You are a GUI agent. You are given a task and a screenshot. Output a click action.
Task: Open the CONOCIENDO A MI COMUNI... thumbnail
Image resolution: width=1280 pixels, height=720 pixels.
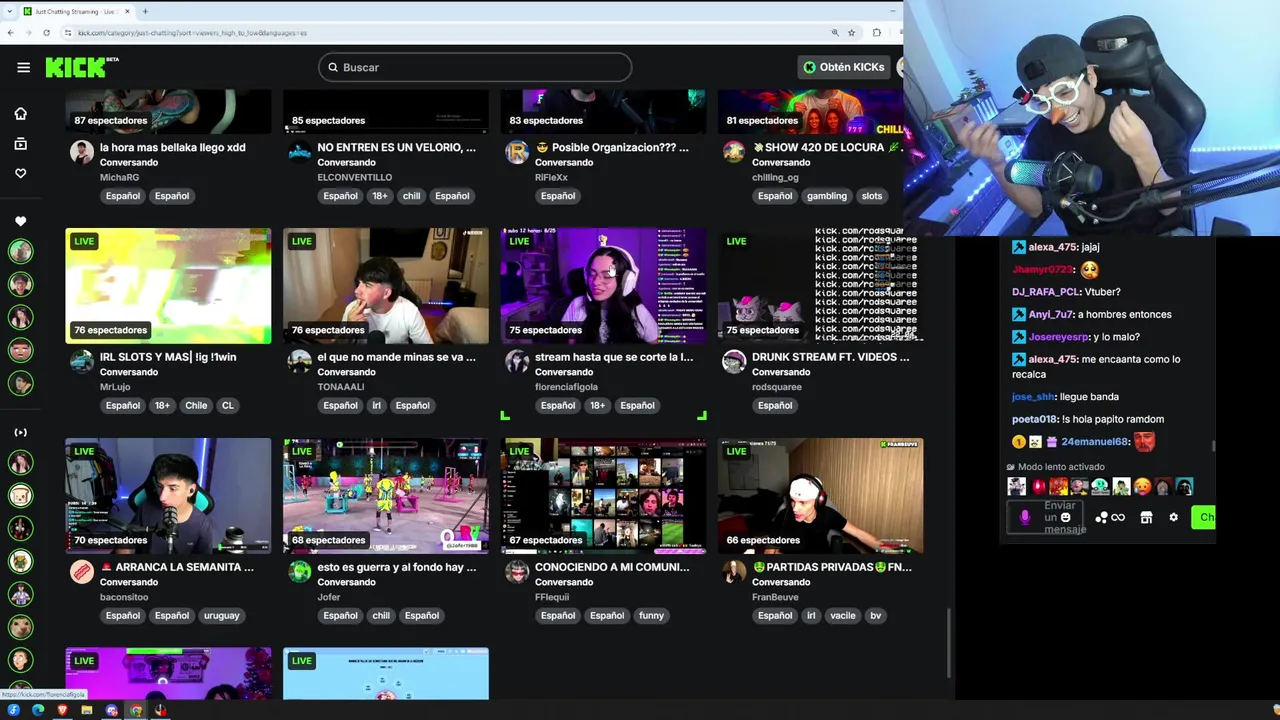(x=603, y=496)
